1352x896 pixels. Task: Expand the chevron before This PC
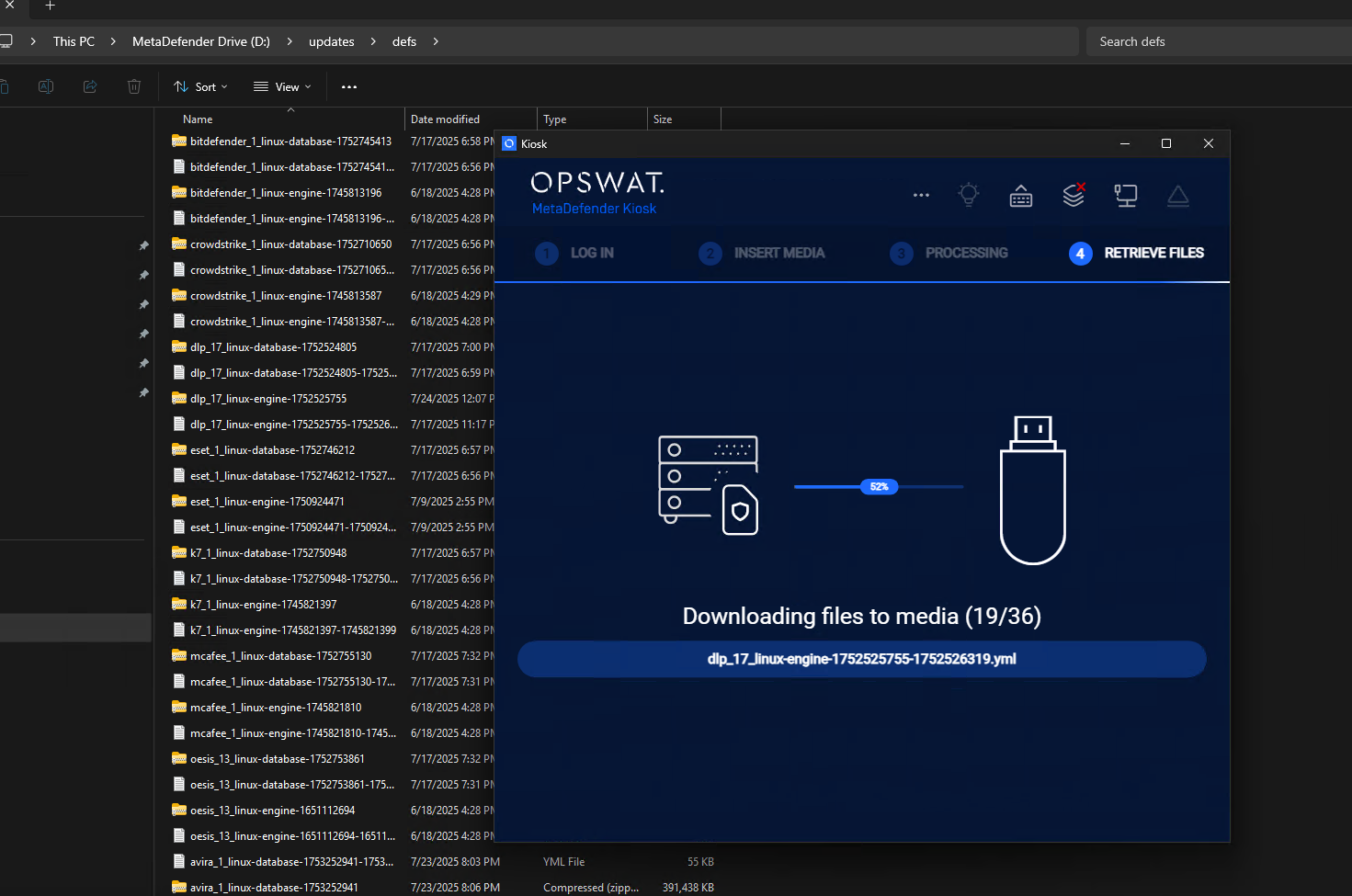pos(33,41)
